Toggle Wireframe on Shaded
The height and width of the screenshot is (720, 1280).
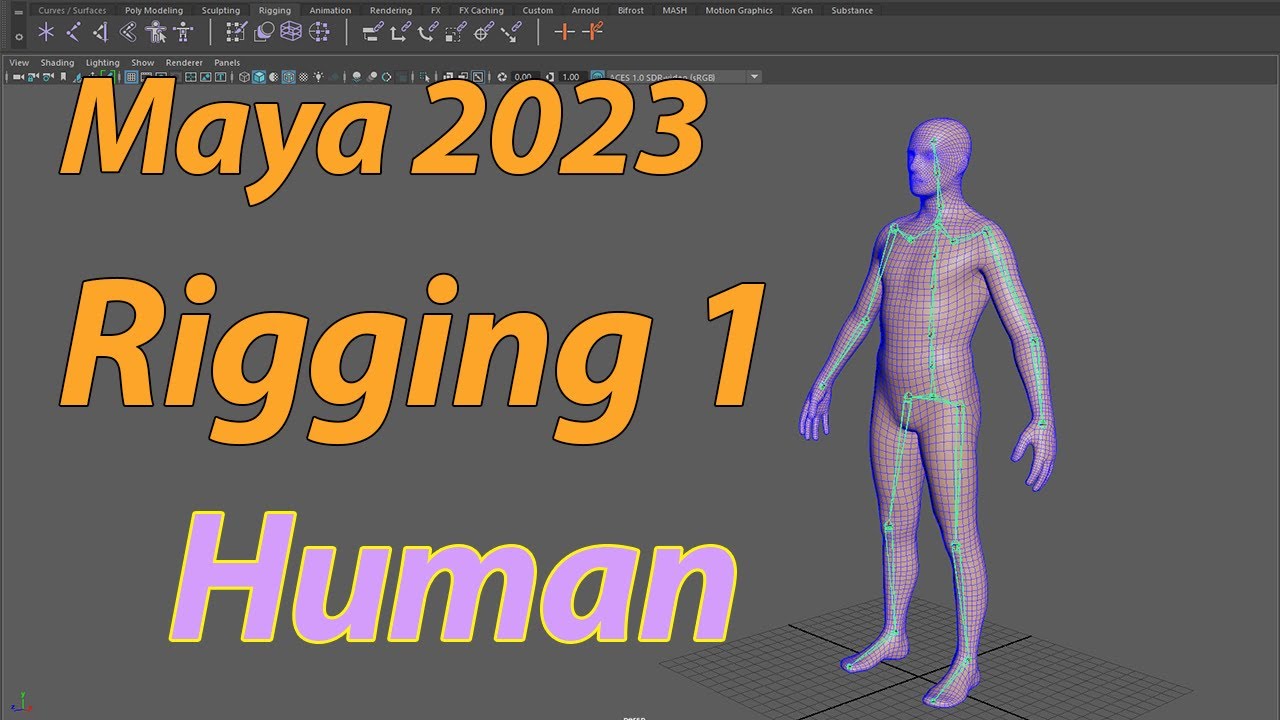(x=287, y=76)
